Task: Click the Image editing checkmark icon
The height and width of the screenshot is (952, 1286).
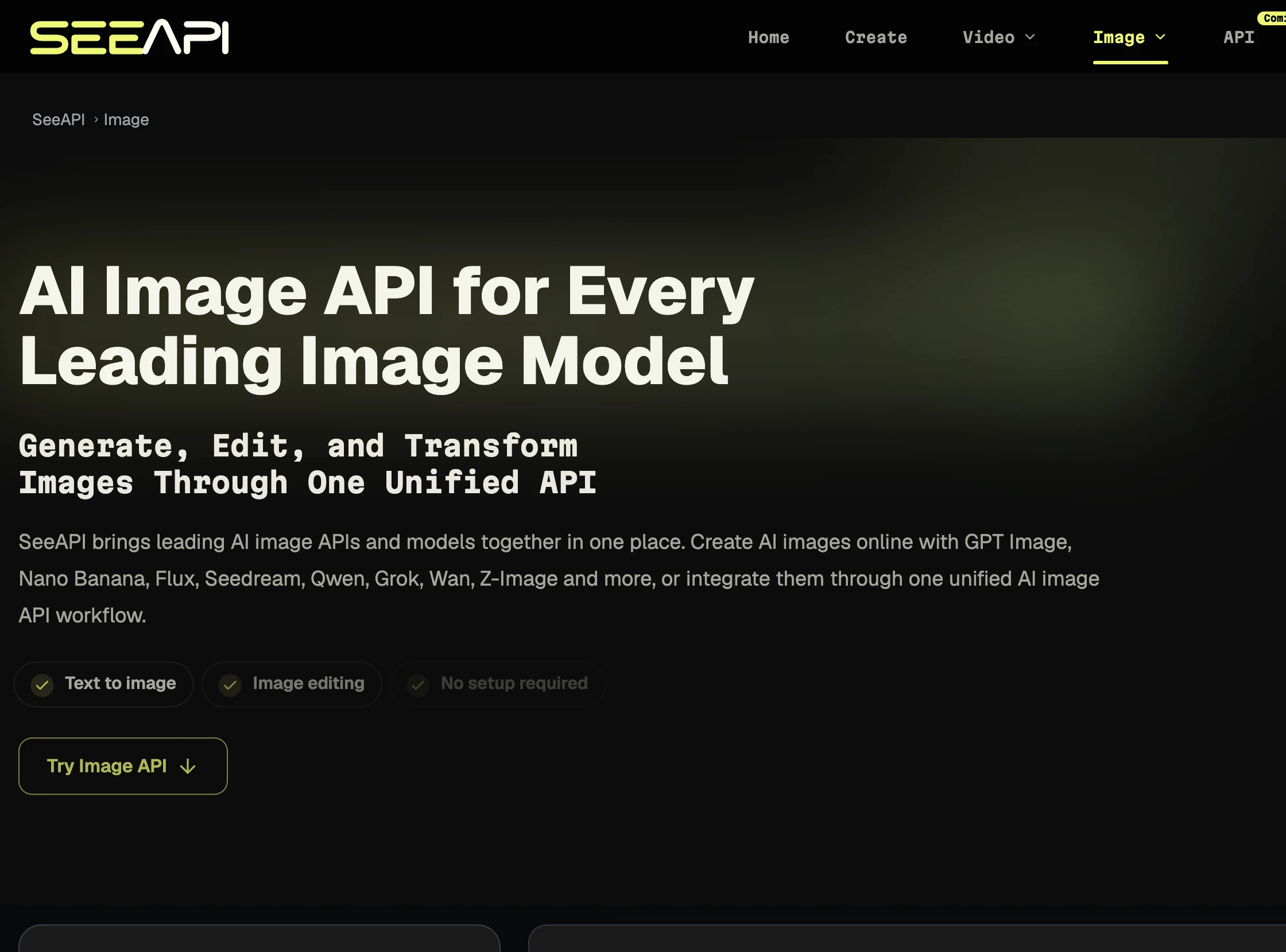Action: (x=230, y=684)
